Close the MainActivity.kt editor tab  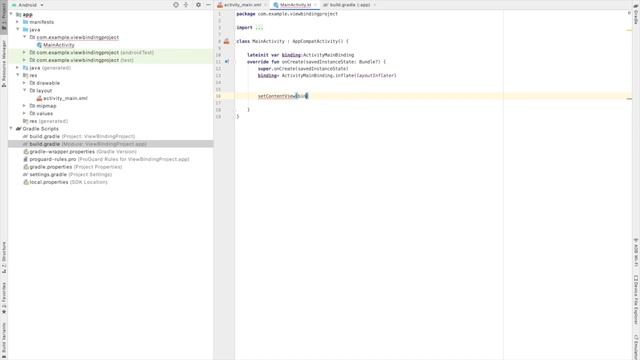pos(316,5)
